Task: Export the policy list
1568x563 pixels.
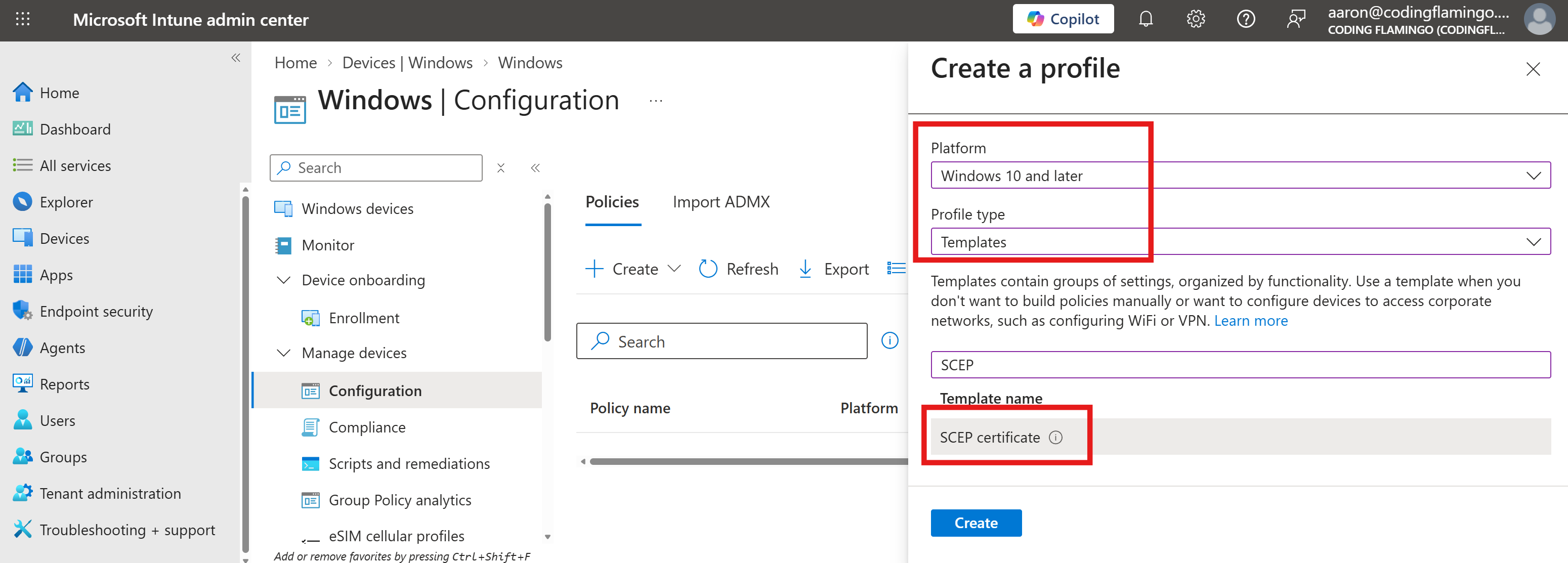Action: pos(833,269)
